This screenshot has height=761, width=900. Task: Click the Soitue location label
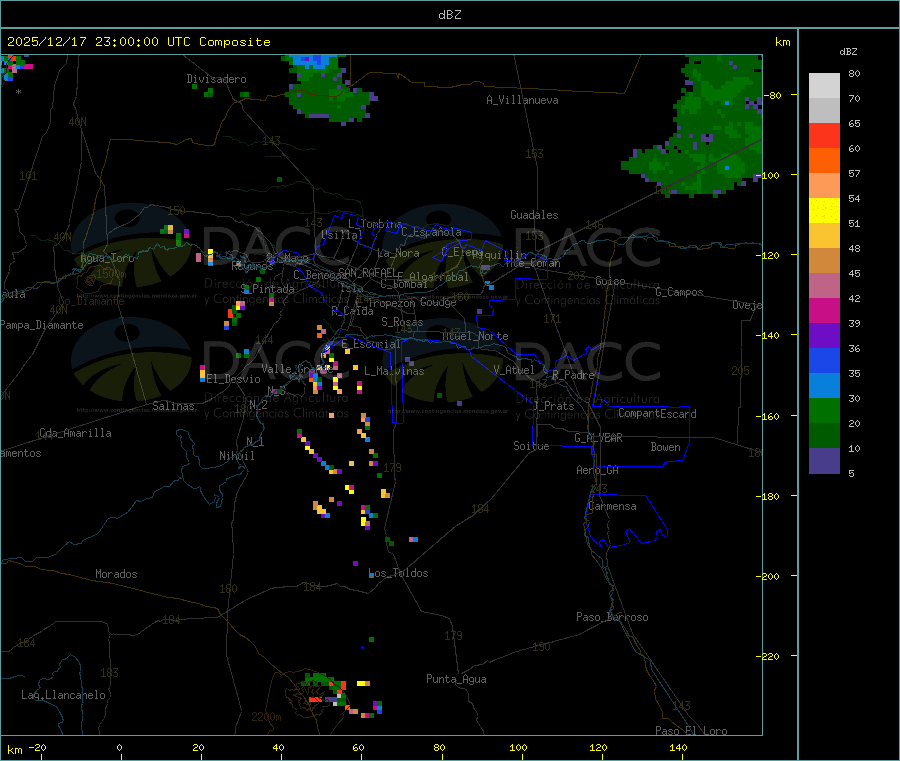point(531,446)
